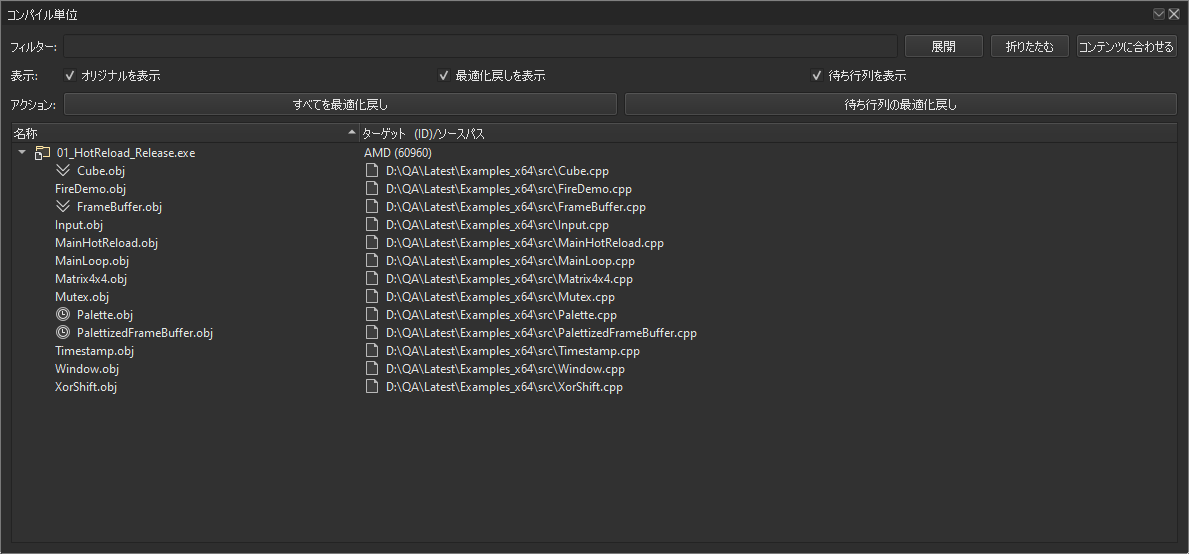1189x554 pixels.
Task: Select the Cube.obj name text
Action: click(x=101, y=171)
